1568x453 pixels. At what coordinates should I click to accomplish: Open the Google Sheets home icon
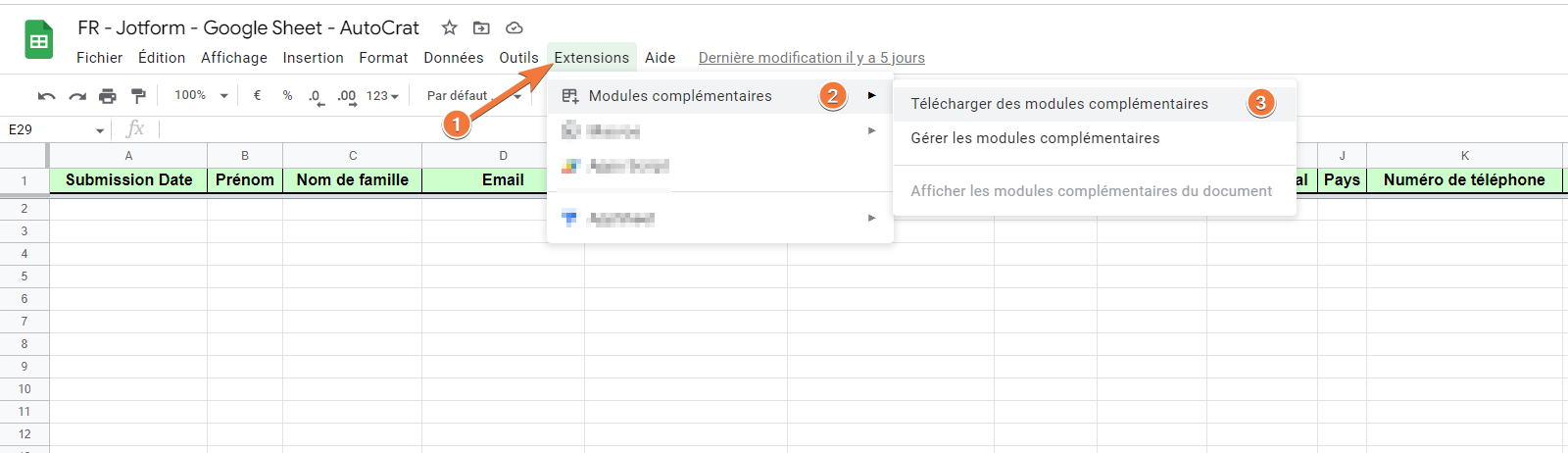38,40
